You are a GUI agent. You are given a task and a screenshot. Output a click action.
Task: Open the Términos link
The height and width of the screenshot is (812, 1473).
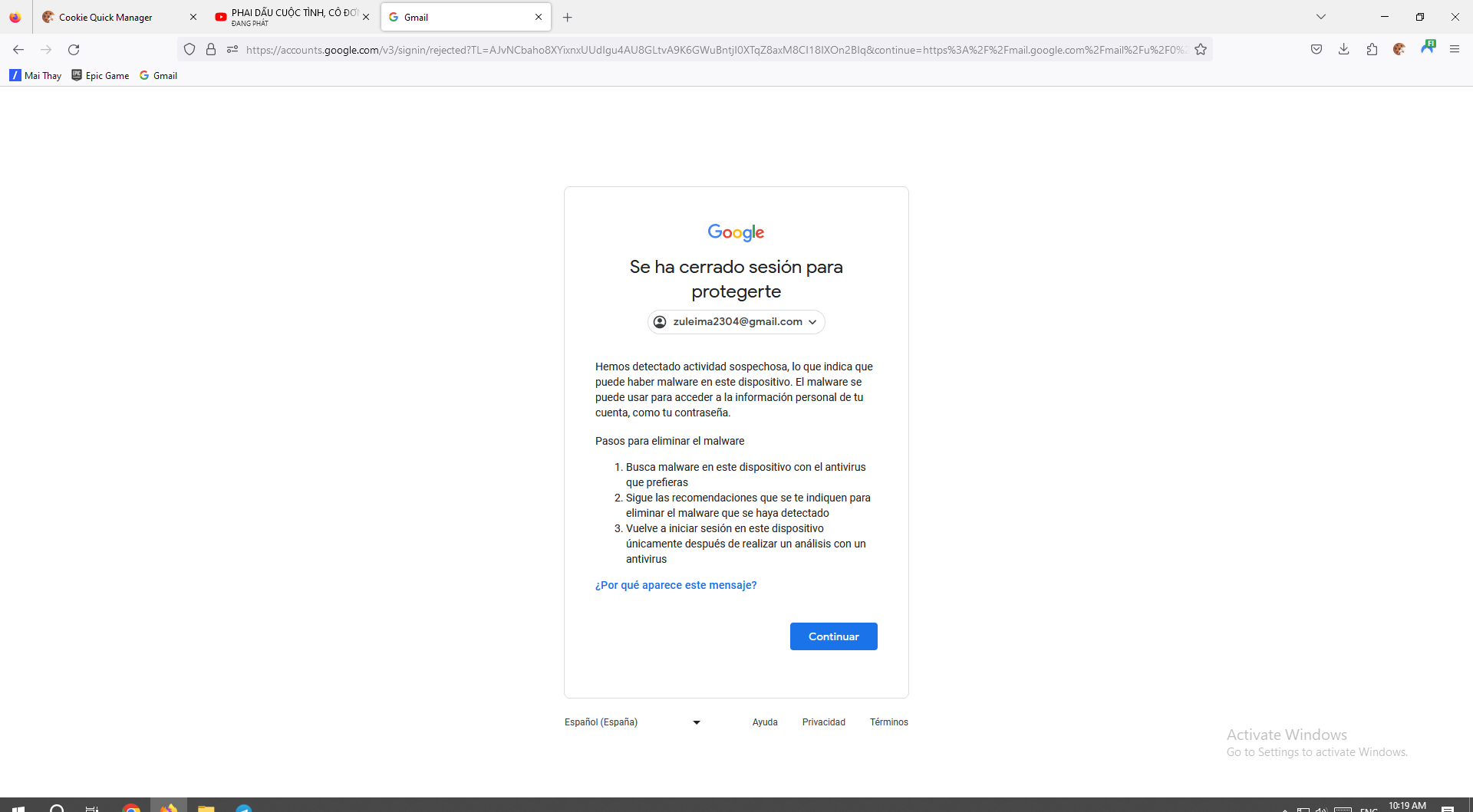889,722
